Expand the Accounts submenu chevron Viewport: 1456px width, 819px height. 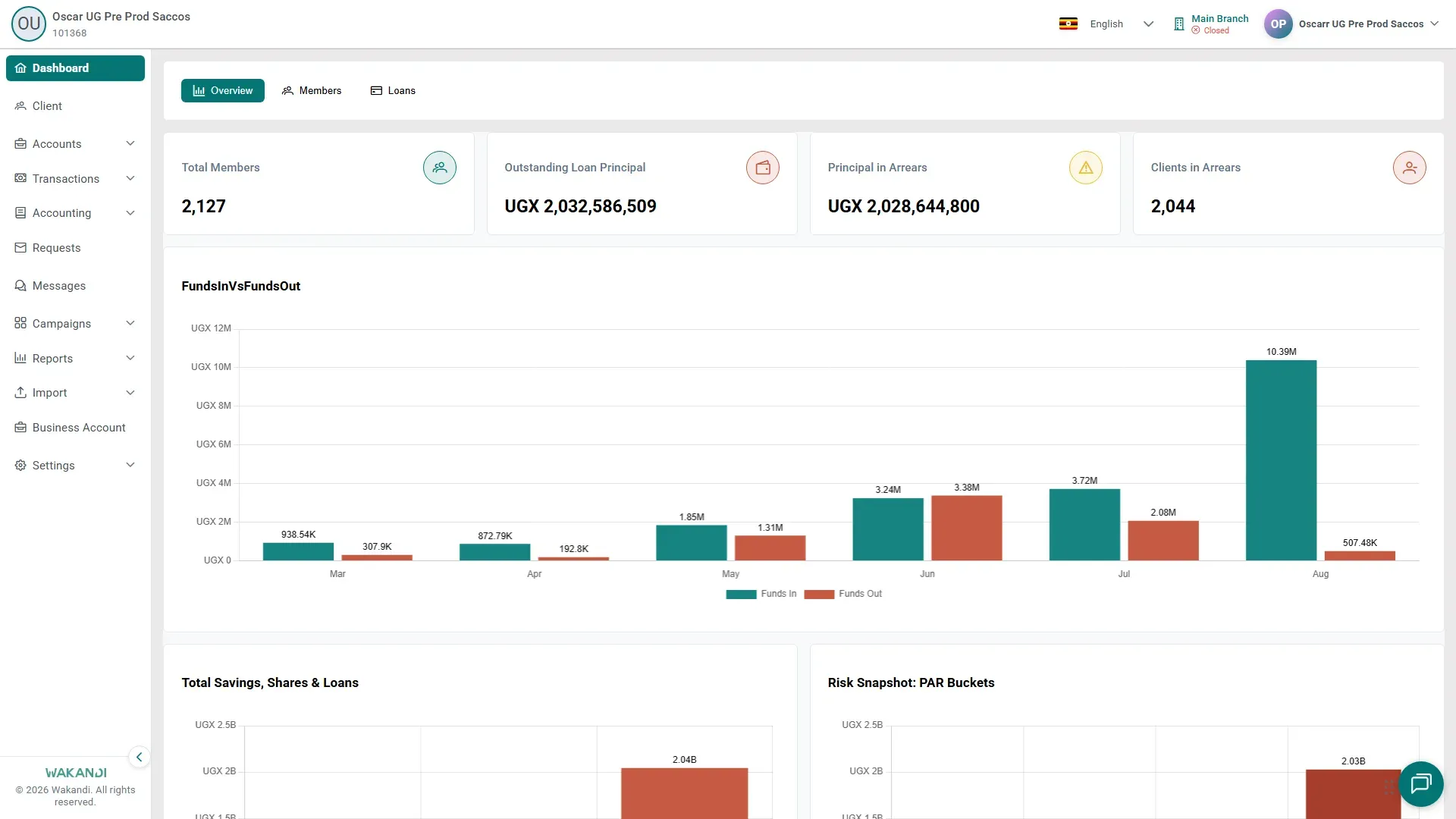click(130, 144)
